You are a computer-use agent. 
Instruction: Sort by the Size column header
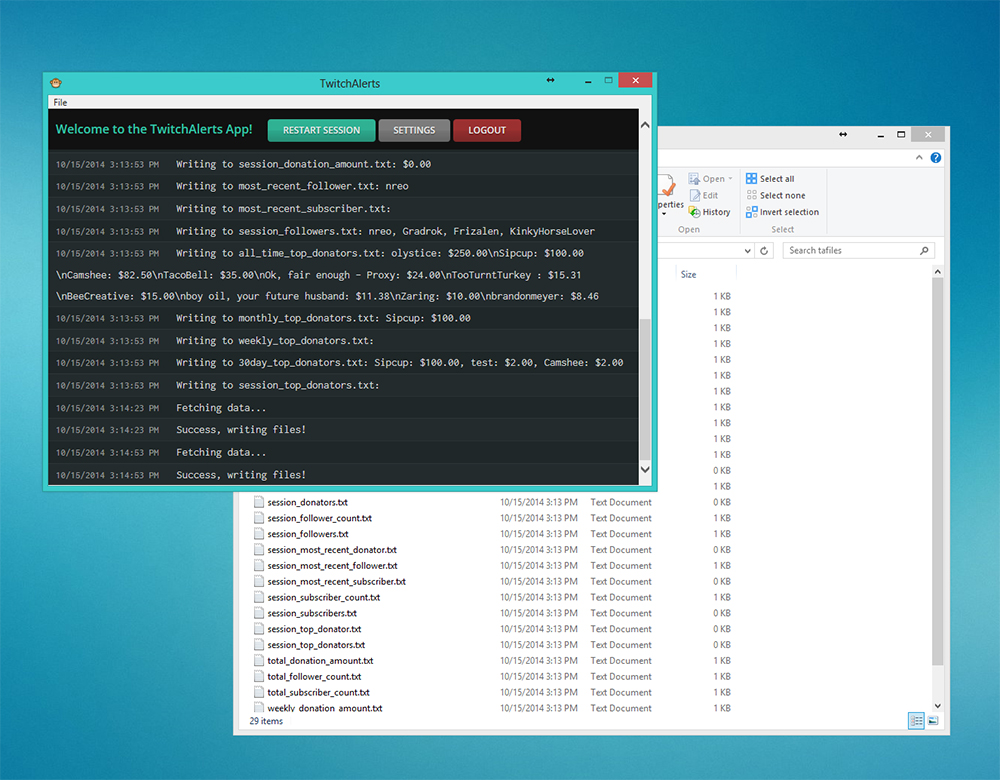(x=689, y=274)
